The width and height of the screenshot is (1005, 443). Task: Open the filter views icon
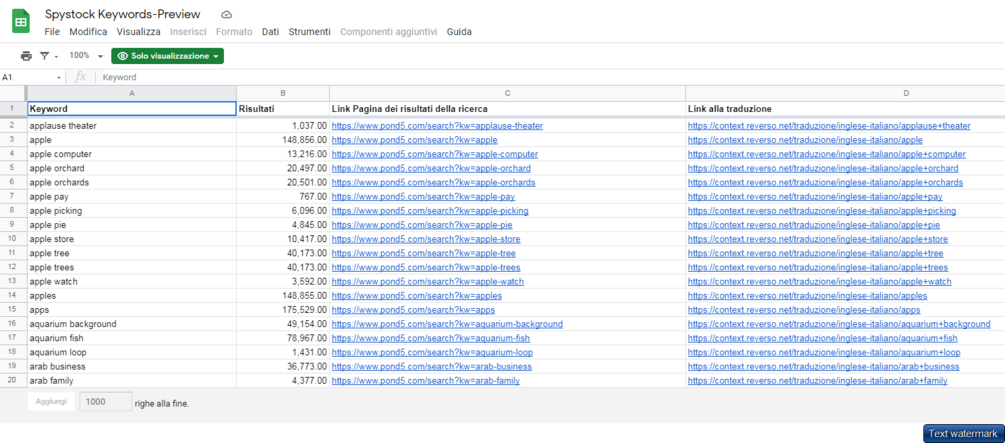44,56
